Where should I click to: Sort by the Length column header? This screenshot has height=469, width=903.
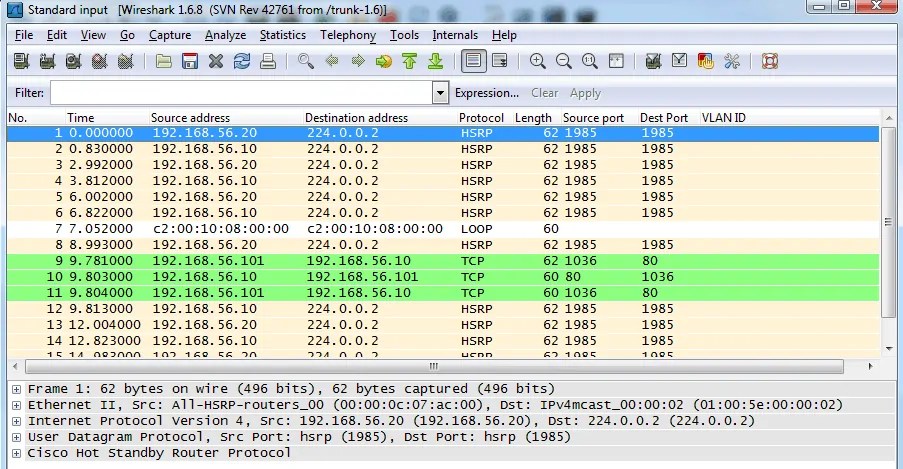point(533,118)
